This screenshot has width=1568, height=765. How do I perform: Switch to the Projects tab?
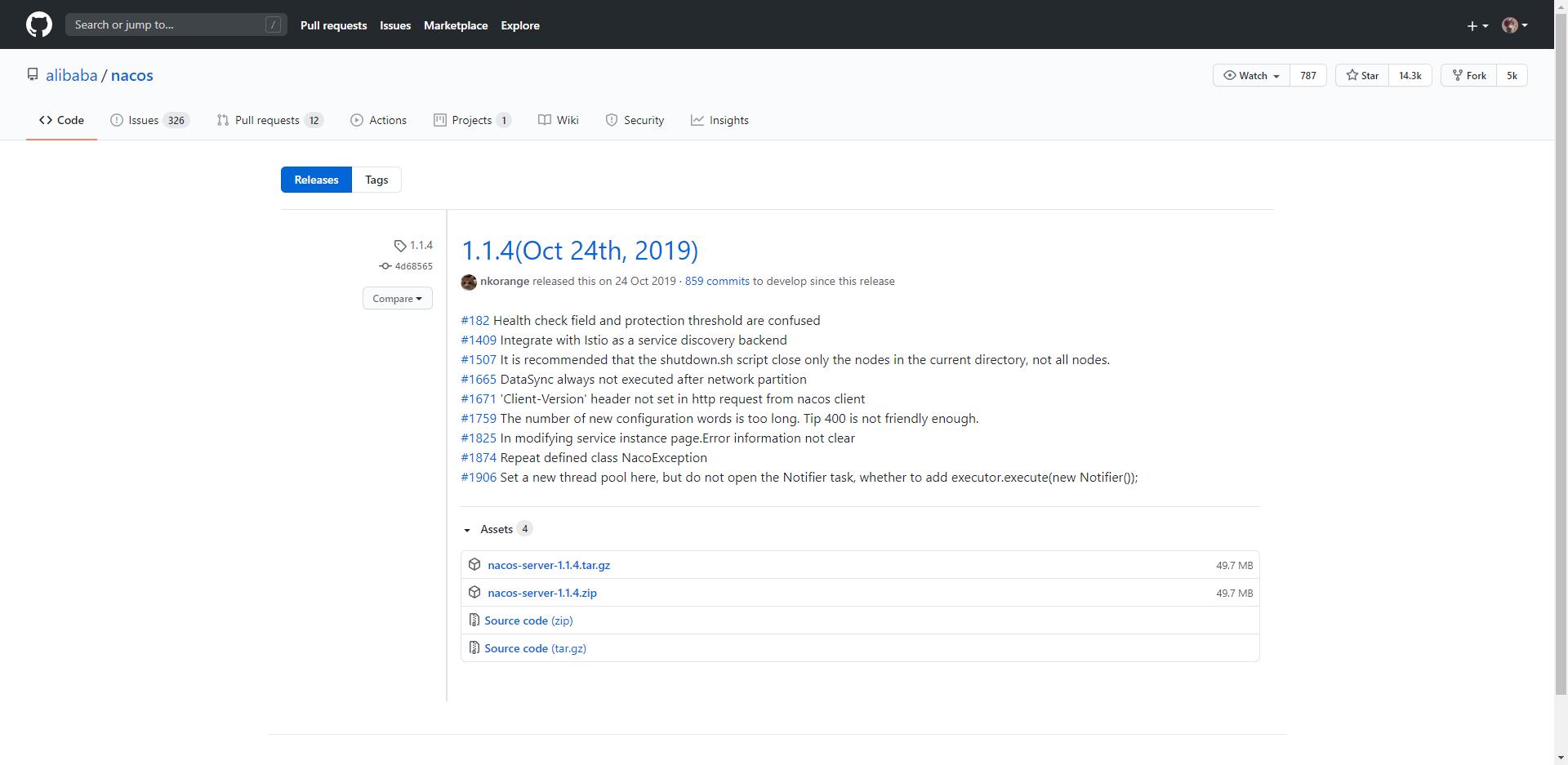[x=472, y=120]
